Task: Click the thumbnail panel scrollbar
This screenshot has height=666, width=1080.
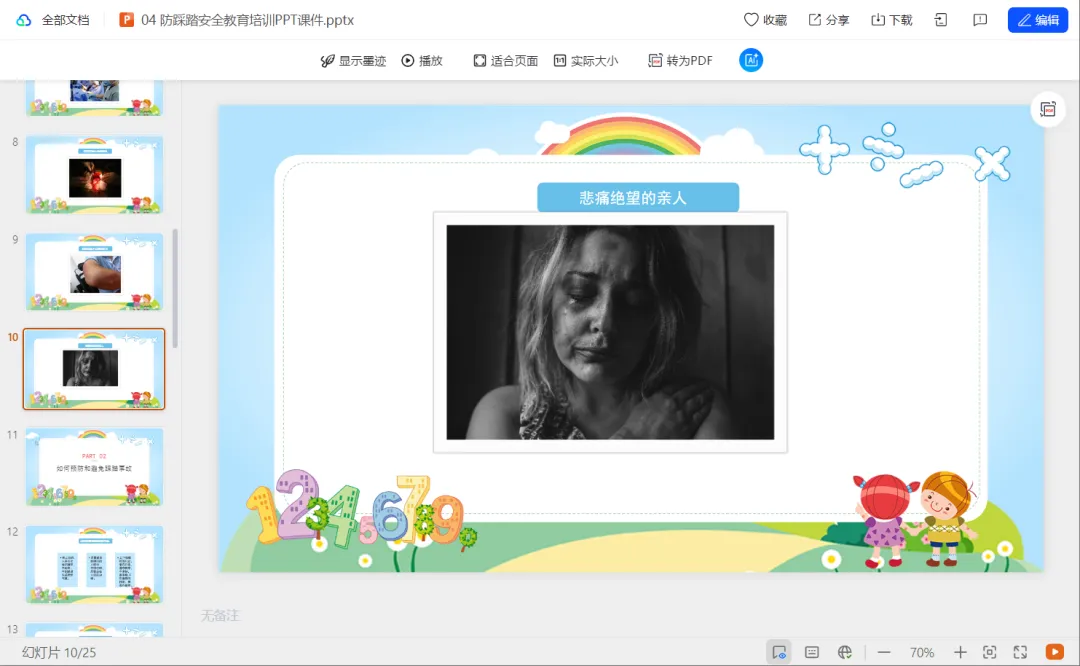Action: tap(176, 288)
